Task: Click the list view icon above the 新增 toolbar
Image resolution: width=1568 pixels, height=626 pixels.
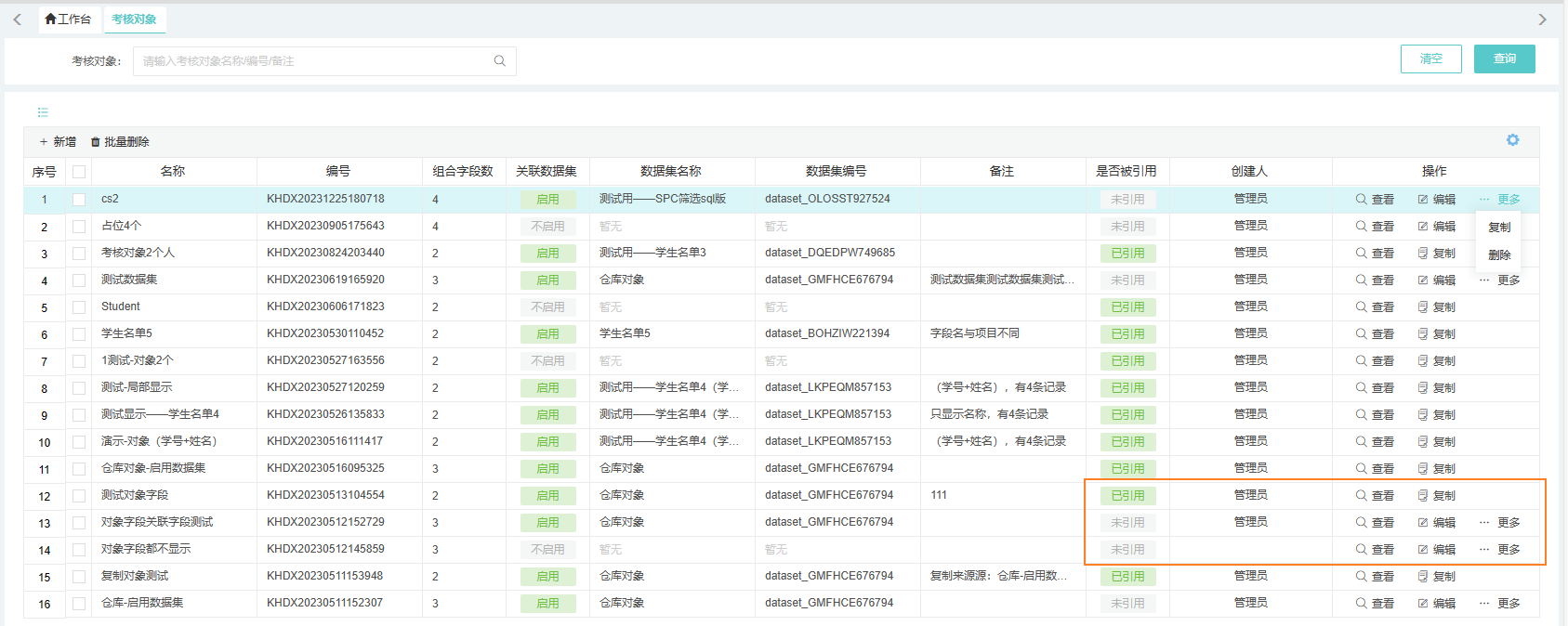Action: coord(43,112)
